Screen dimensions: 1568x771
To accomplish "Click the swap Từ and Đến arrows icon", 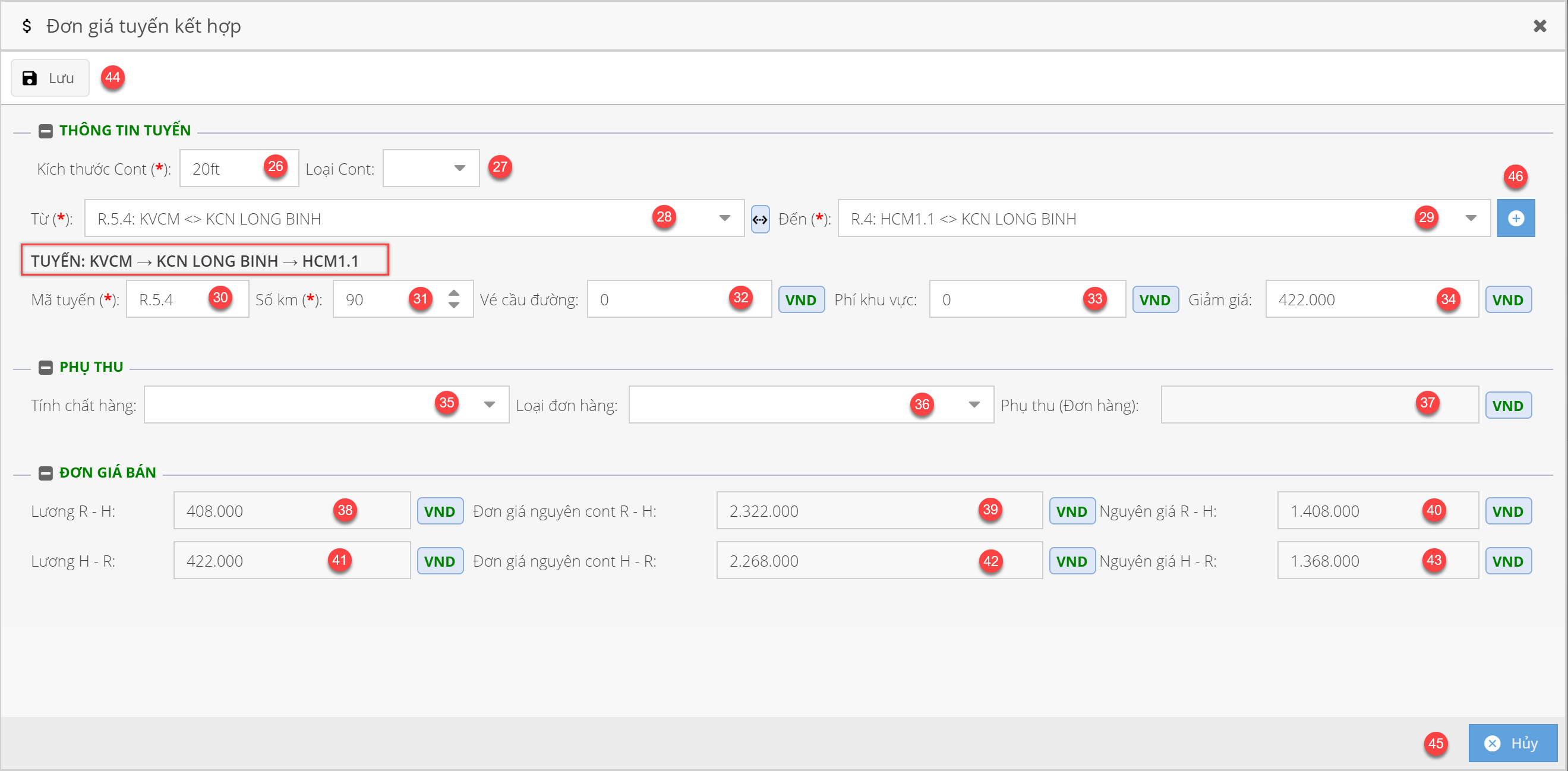I will coord(760,219).
